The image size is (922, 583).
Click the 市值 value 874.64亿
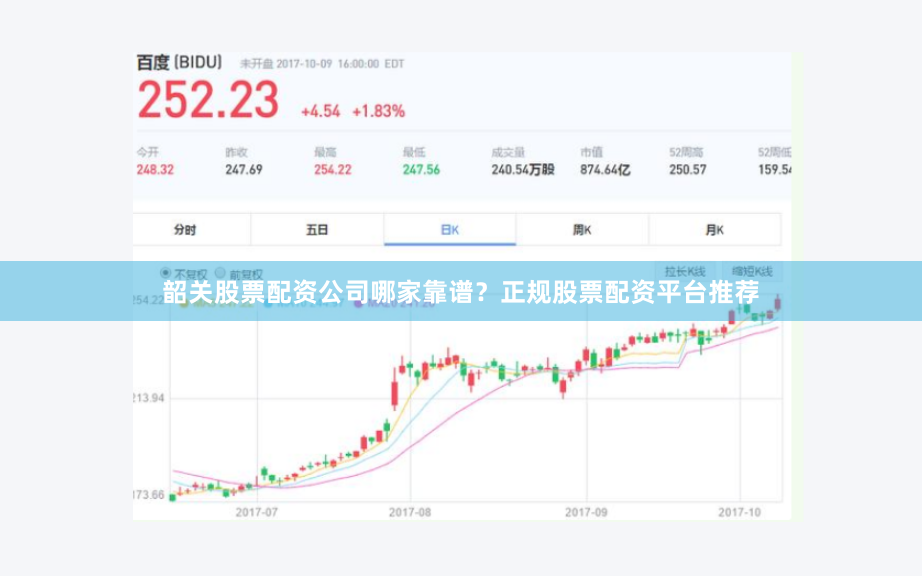605,169
